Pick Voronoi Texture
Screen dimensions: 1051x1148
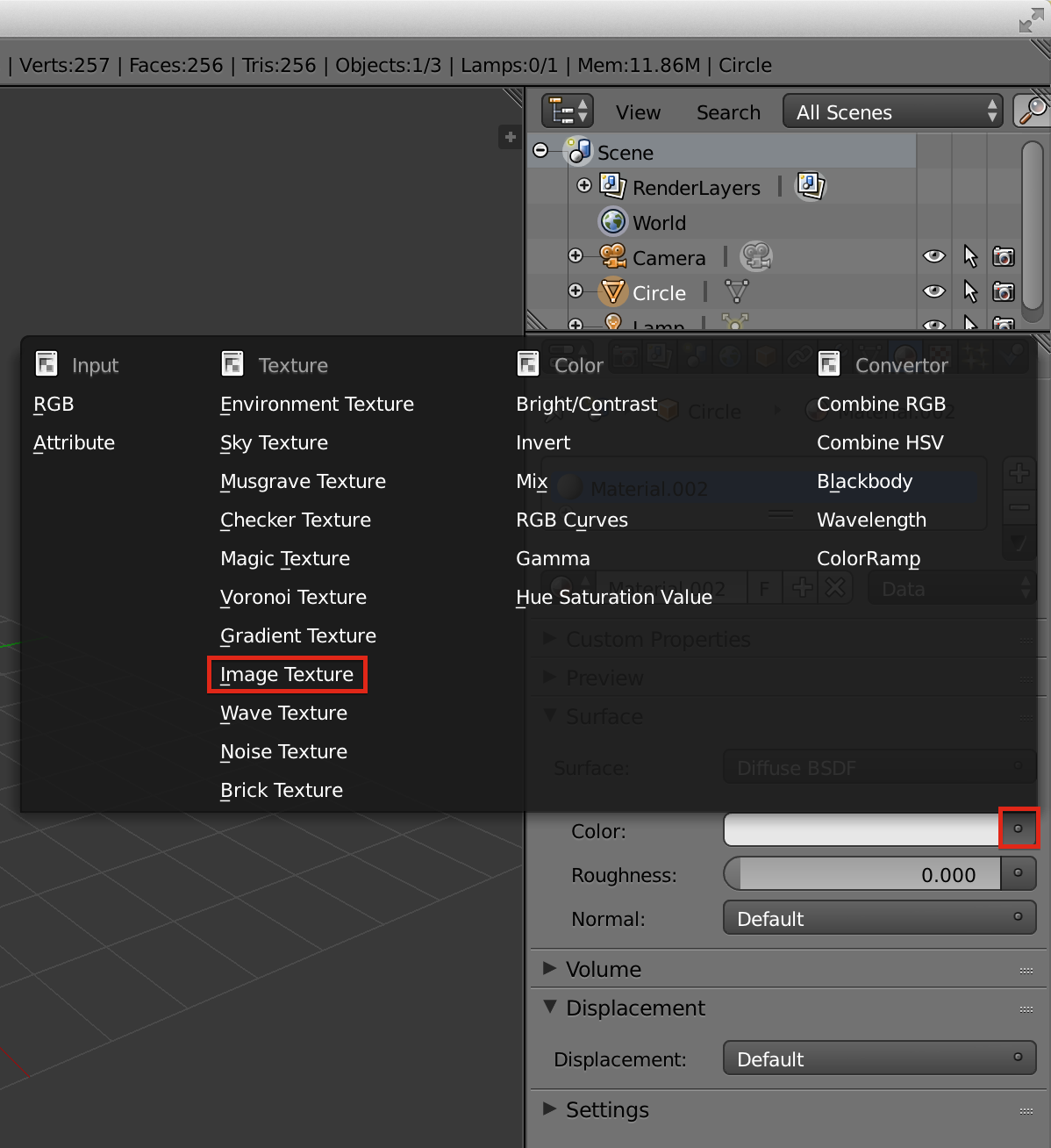(x=293, y=597)
